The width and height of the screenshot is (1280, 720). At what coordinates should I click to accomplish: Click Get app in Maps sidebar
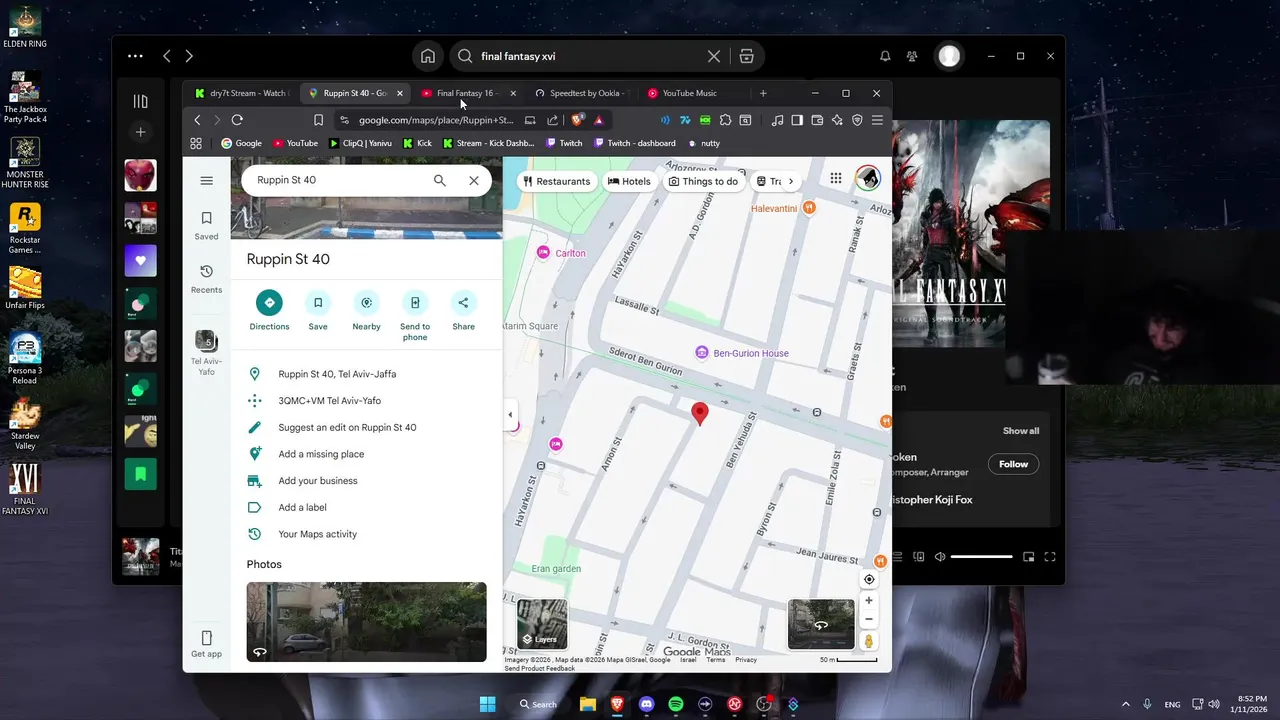206,644
